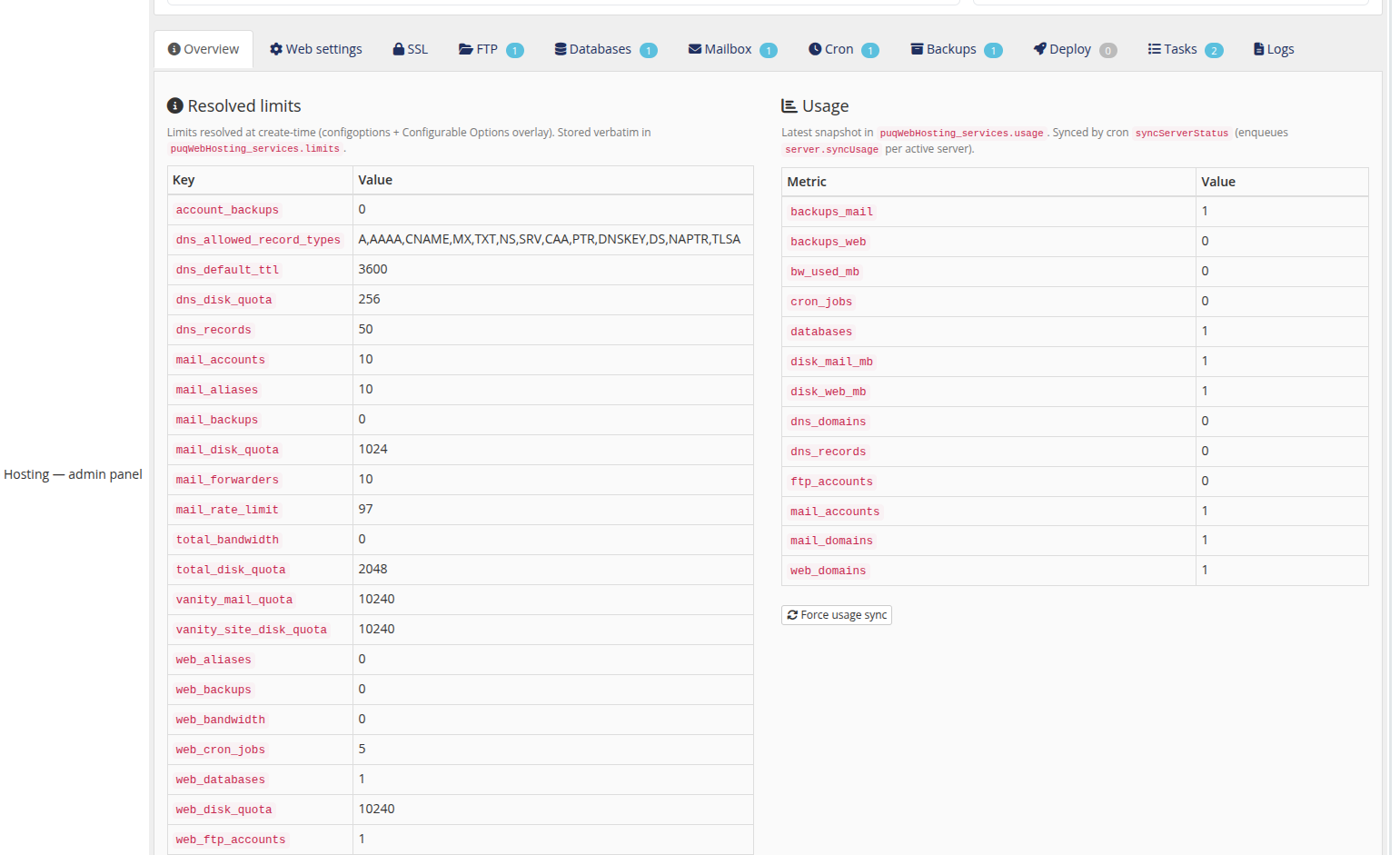Switch to the Mailbox tab

tap(732, 49)
